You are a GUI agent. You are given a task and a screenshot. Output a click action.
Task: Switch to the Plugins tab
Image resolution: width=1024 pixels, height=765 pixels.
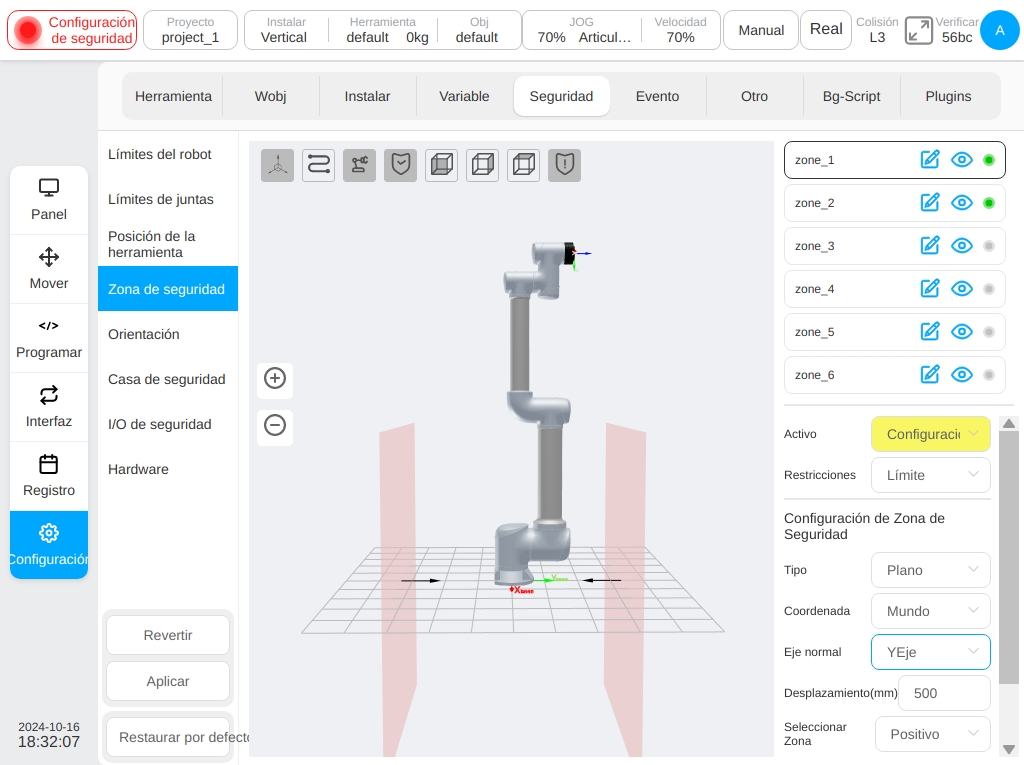pos(948,96)
